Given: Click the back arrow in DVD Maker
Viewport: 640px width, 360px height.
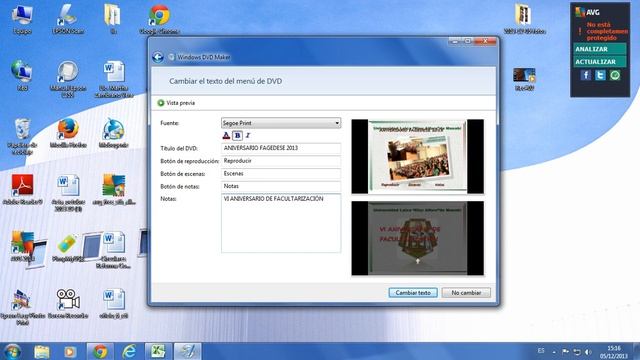Looking at the screenshot, I should point(158,57).
